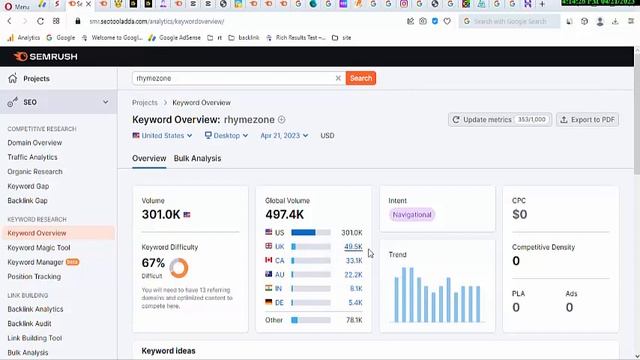
Task: Open Backlink Gap in sidebar
Action: pos(27,201)
